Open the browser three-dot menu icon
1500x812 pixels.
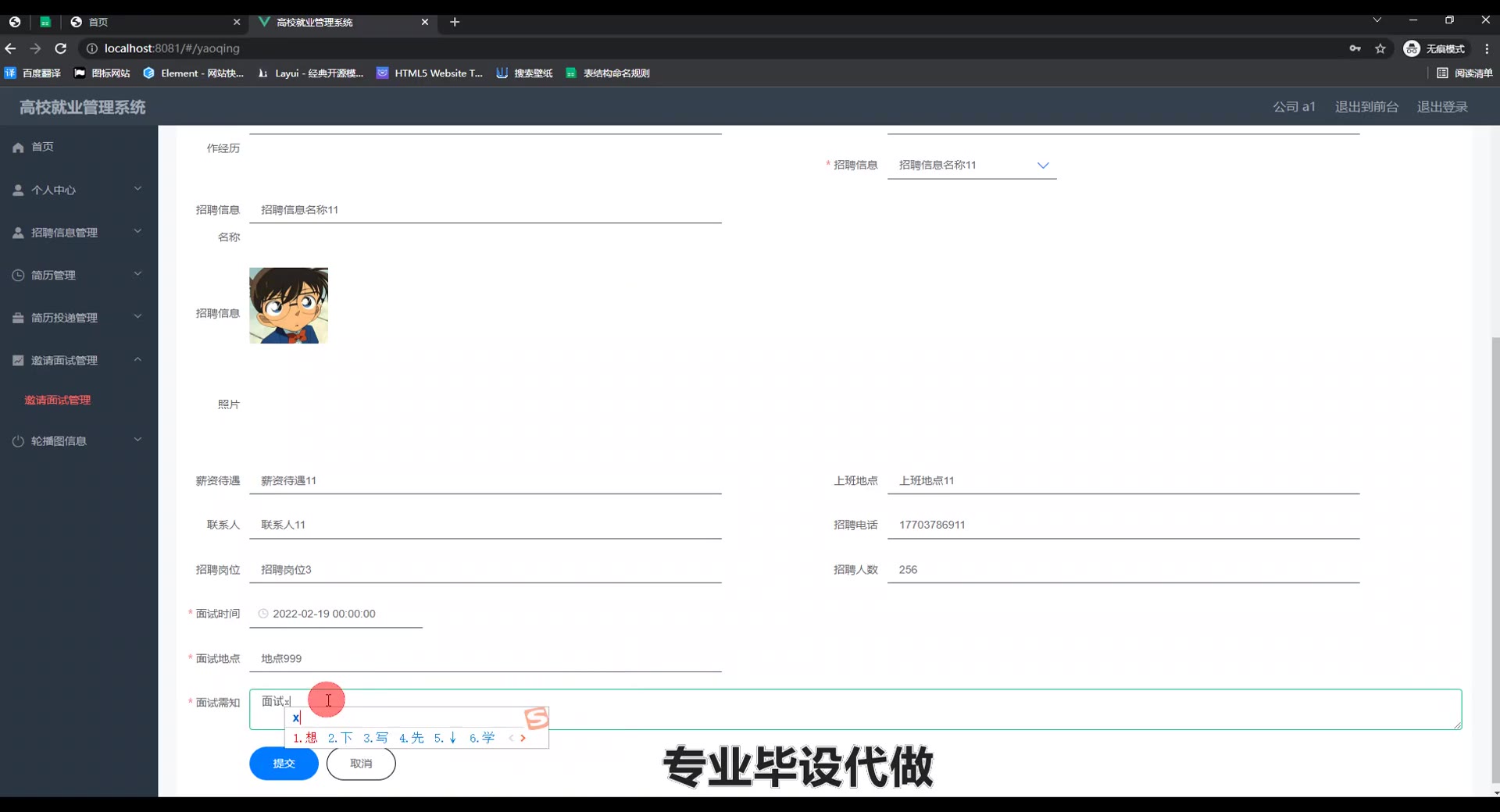[1487, 48]
